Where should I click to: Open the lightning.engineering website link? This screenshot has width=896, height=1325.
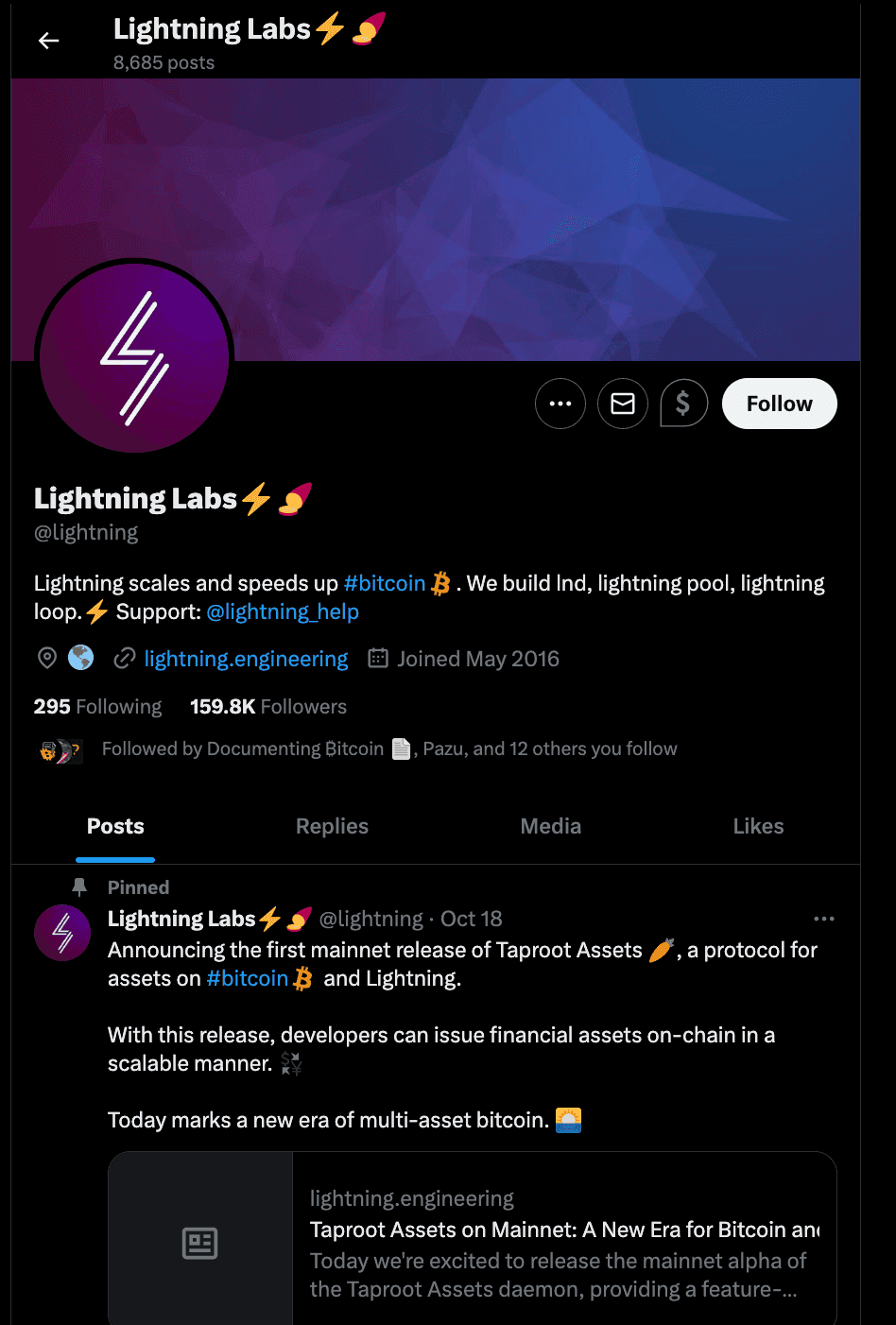(x=246, y=659)
